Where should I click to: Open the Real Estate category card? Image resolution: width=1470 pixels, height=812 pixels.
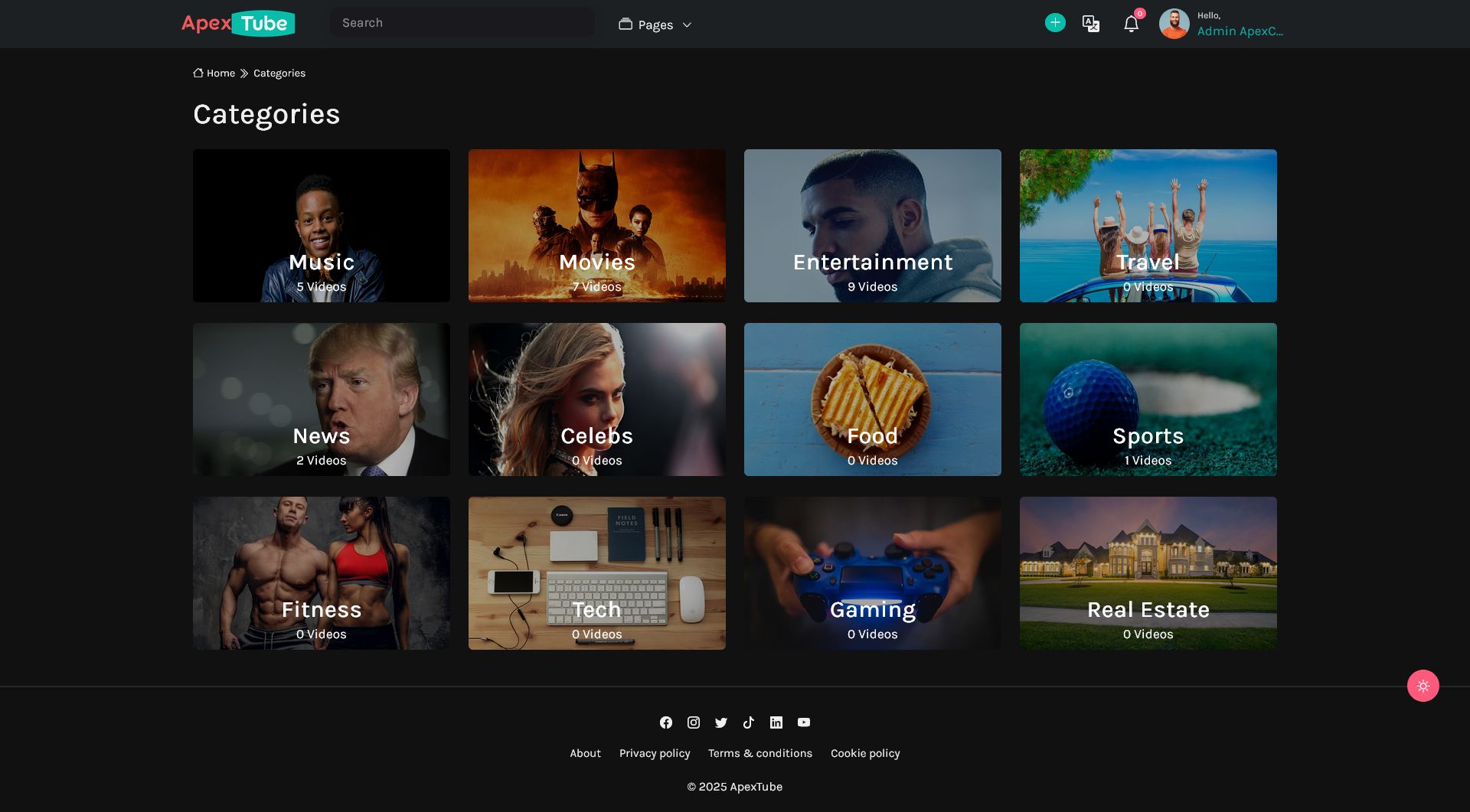[x=1148, y=573]
